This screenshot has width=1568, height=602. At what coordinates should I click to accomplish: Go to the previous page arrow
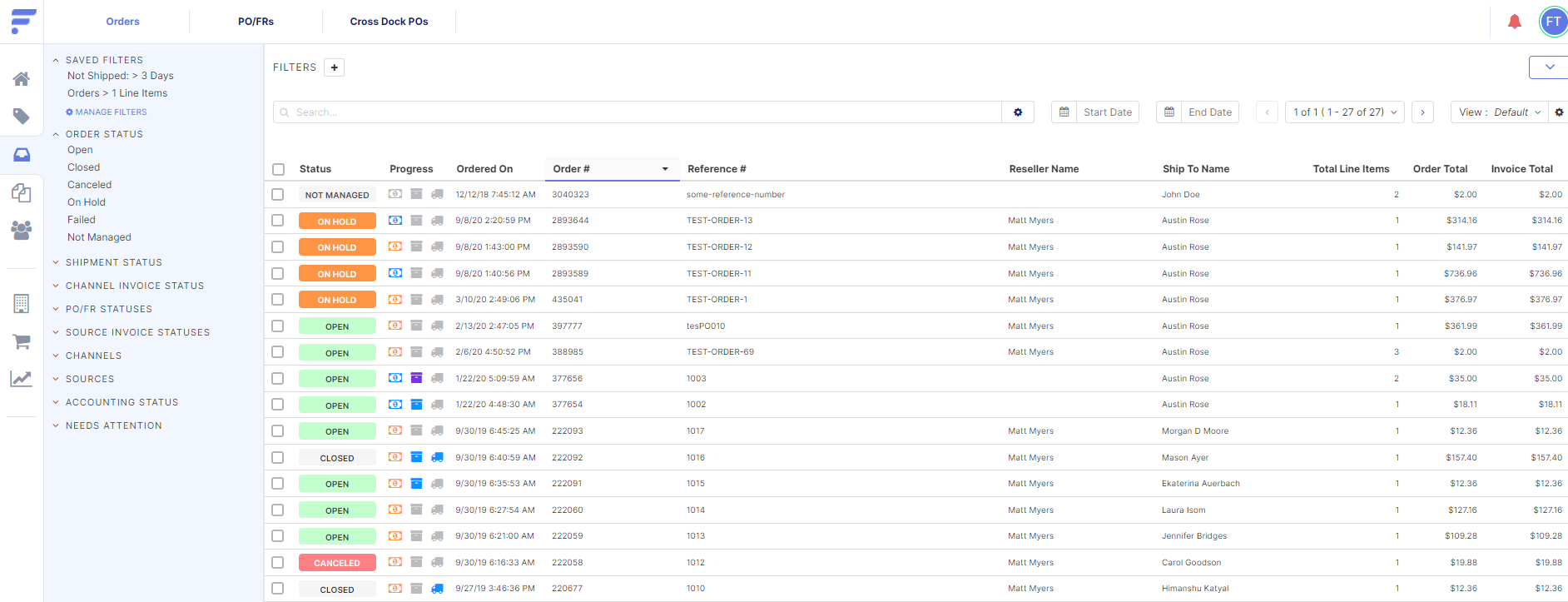pos(1267,112)
